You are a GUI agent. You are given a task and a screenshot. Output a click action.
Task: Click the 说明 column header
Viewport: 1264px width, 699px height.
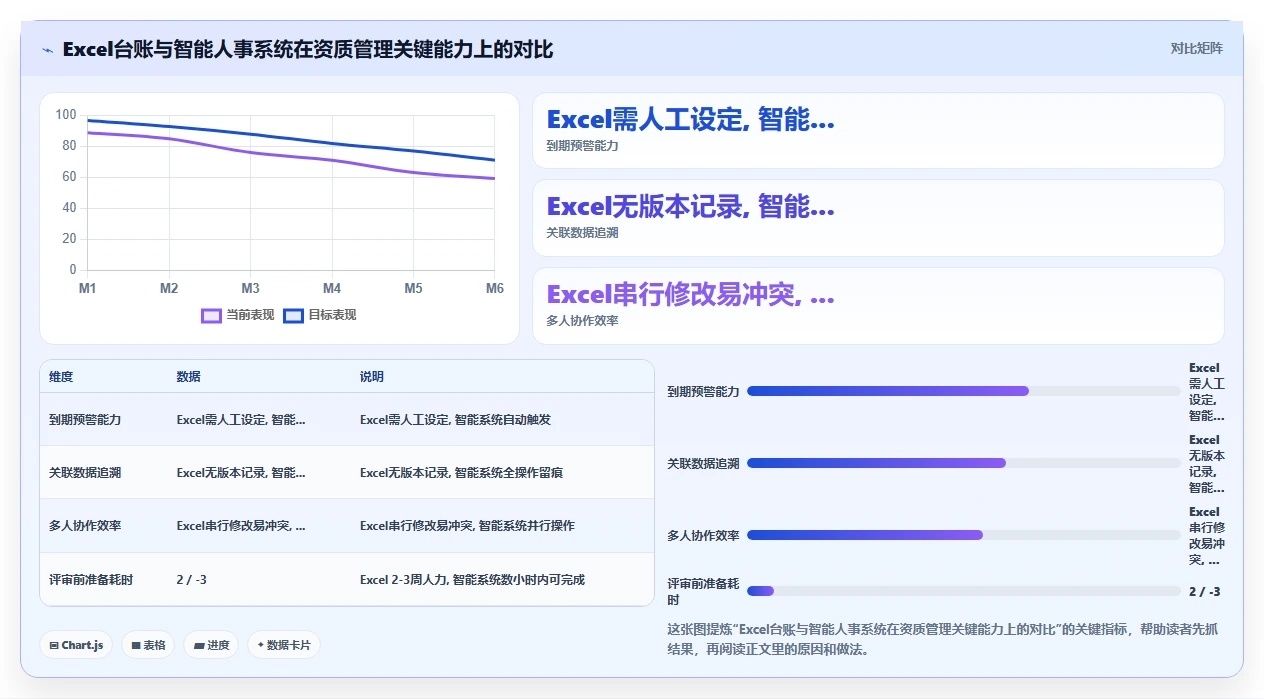tap(372, 377)
